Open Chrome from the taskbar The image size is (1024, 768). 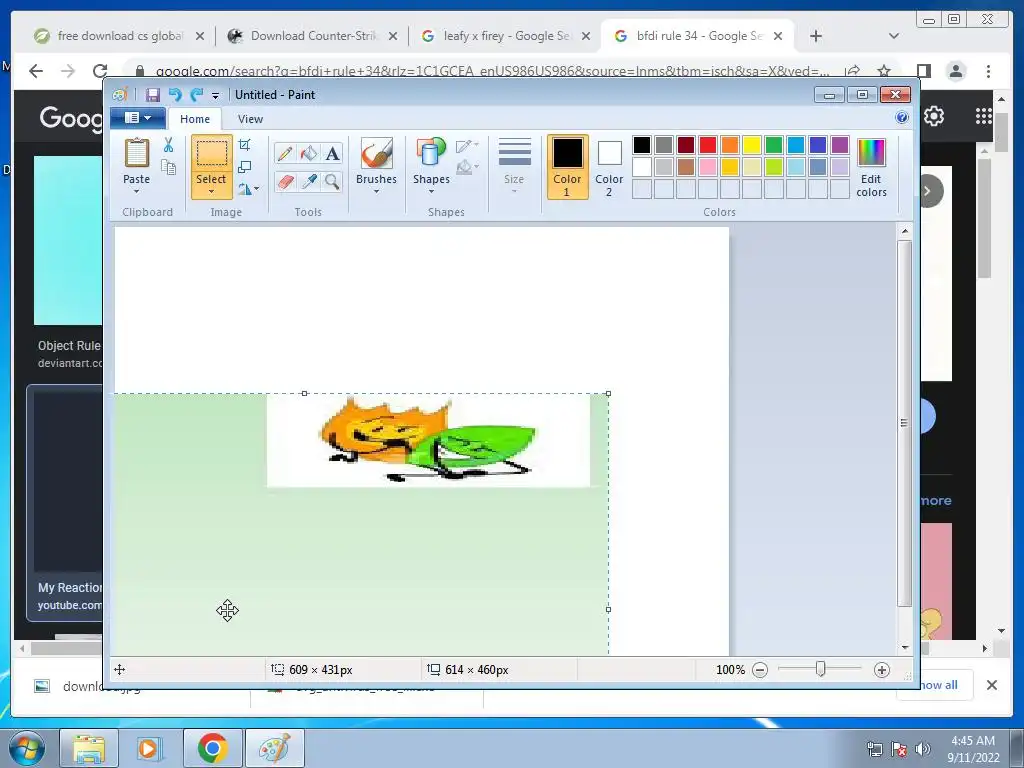point(213,748)
